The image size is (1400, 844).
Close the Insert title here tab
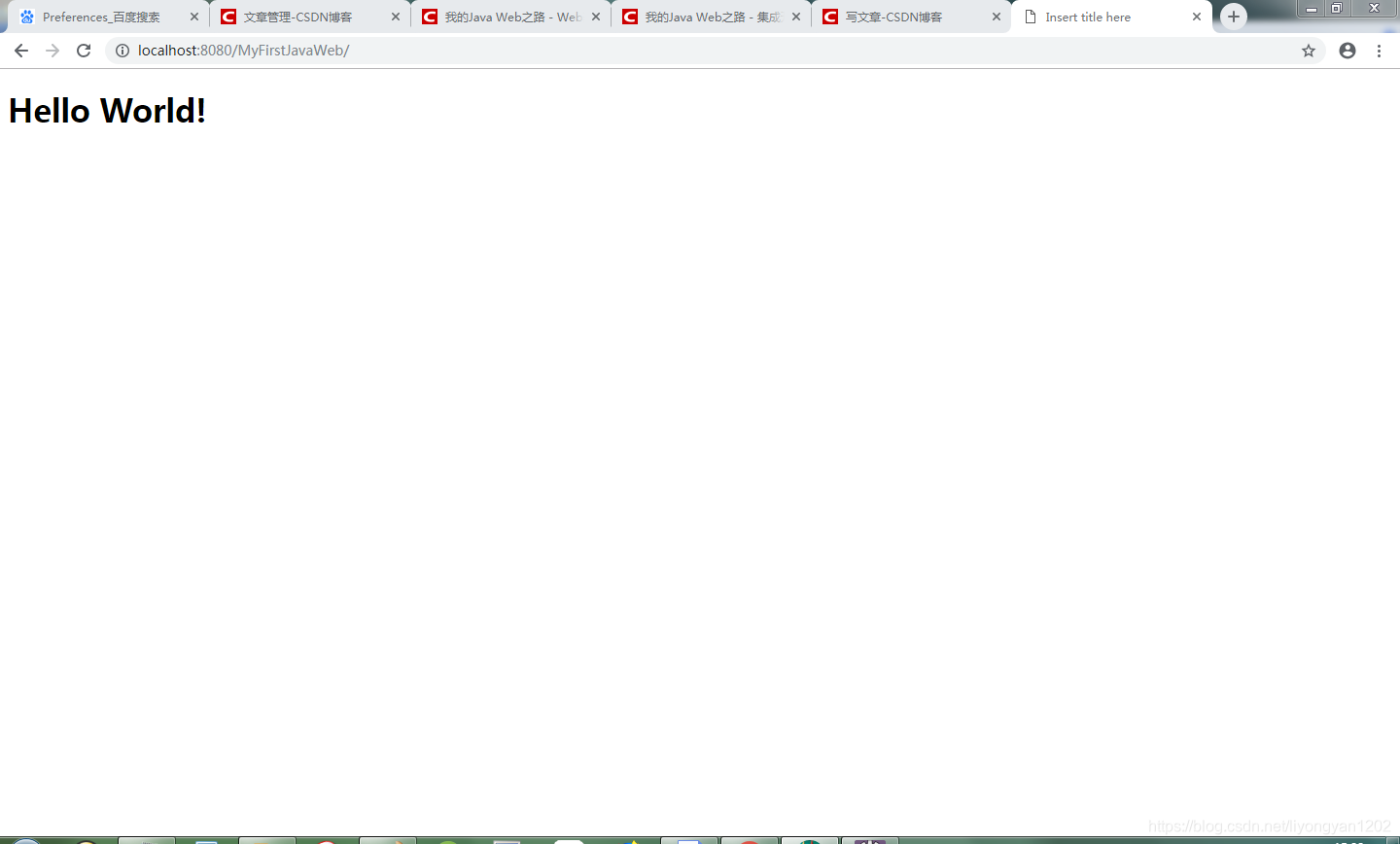[x=1197, y=18]
